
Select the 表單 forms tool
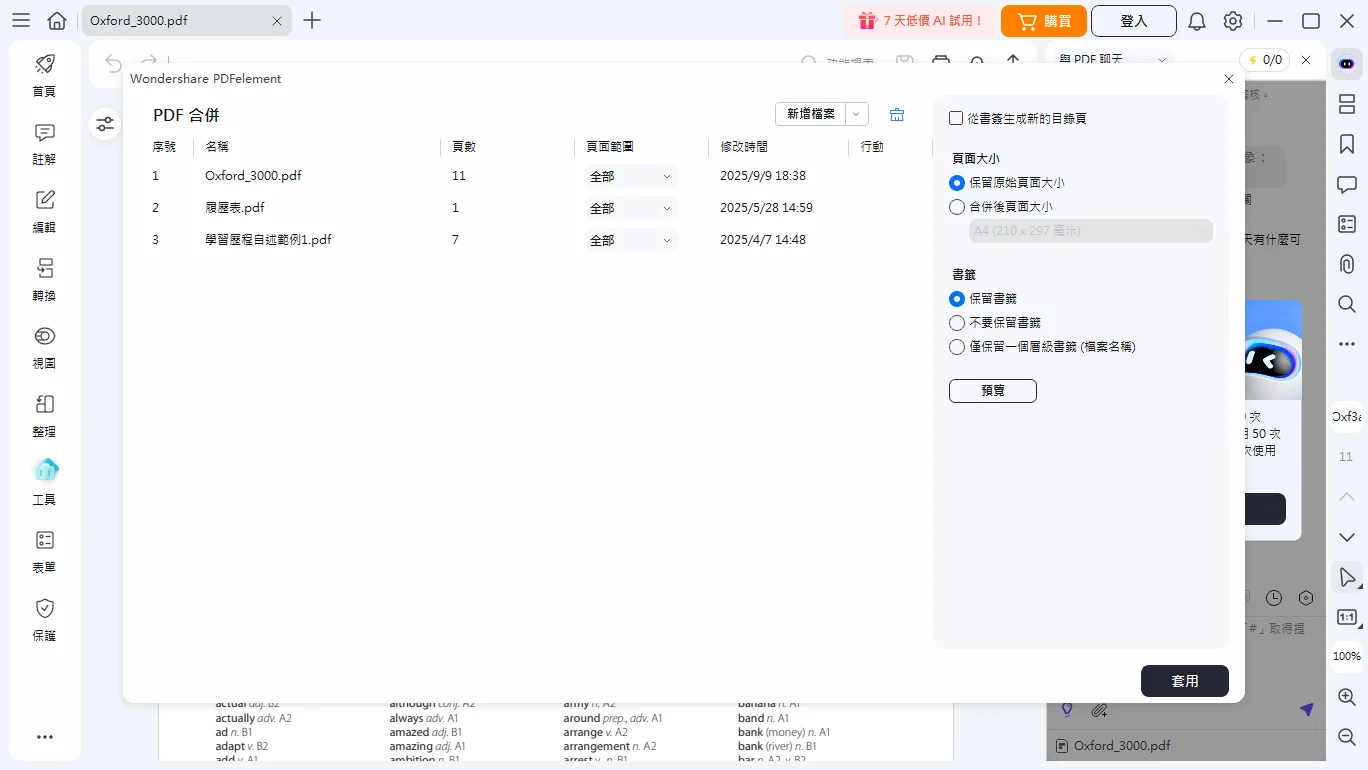[x=44, y=552]
